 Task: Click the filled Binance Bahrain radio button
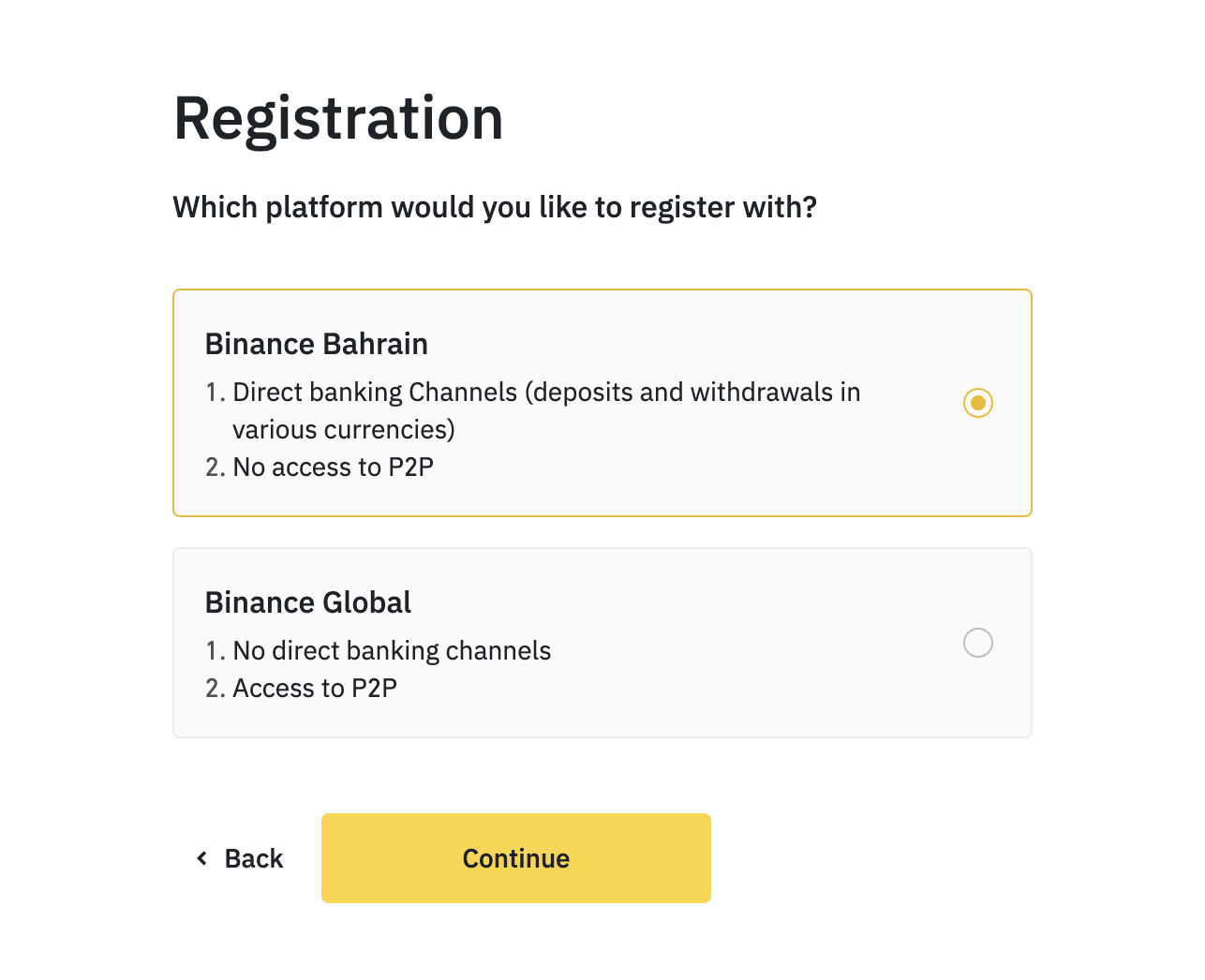[x=978, y=402]
